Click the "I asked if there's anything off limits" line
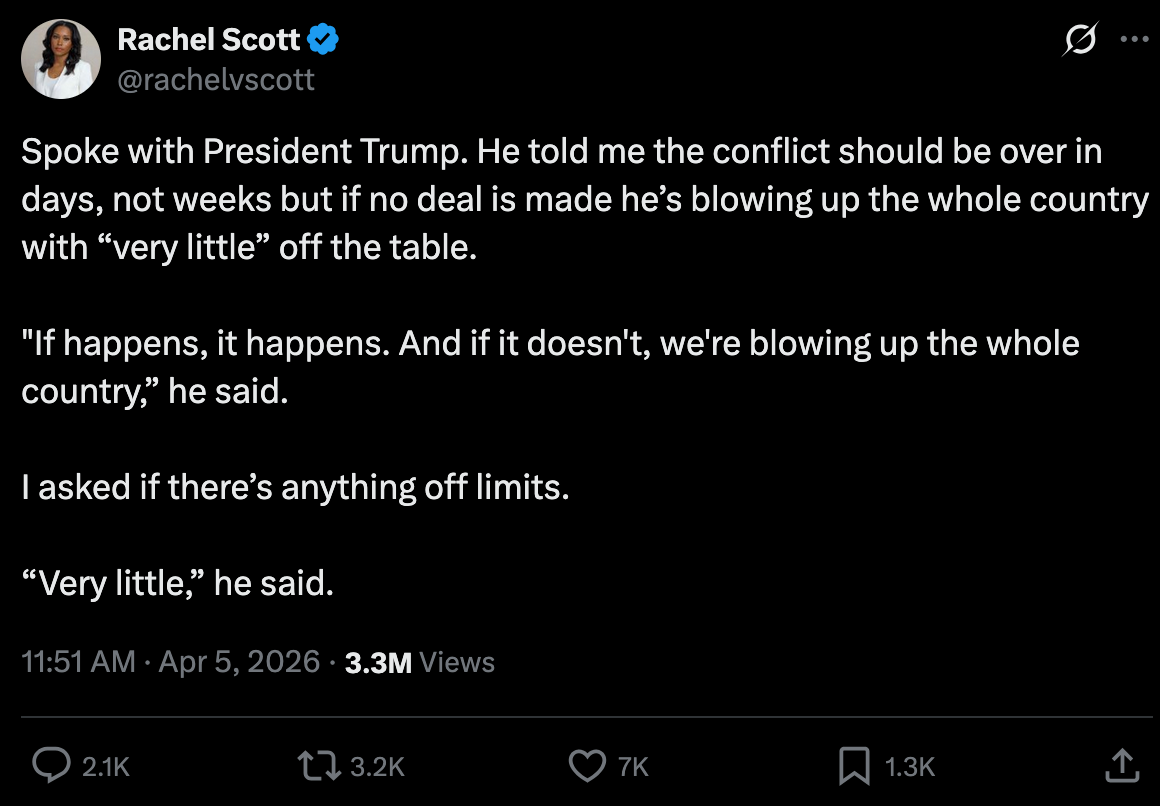1160x806 pixels. (295, 487)
